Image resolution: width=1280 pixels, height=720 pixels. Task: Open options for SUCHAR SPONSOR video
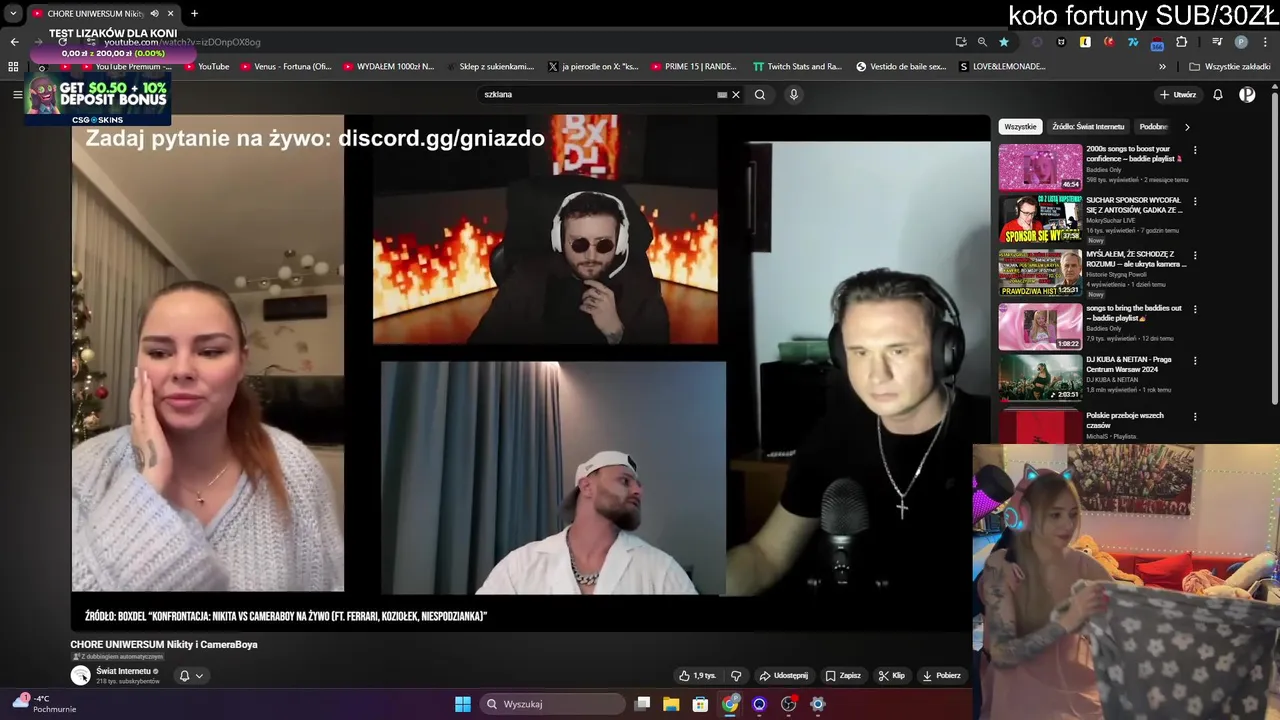point(1194,201)
